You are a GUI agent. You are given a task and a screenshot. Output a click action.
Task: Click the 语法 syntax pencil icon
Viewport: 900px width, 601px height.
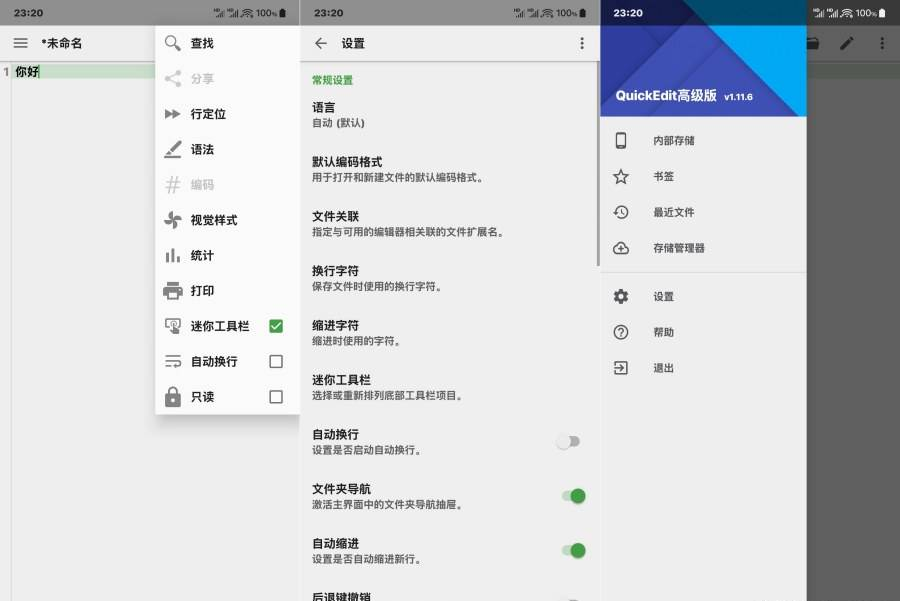[173, 149]
